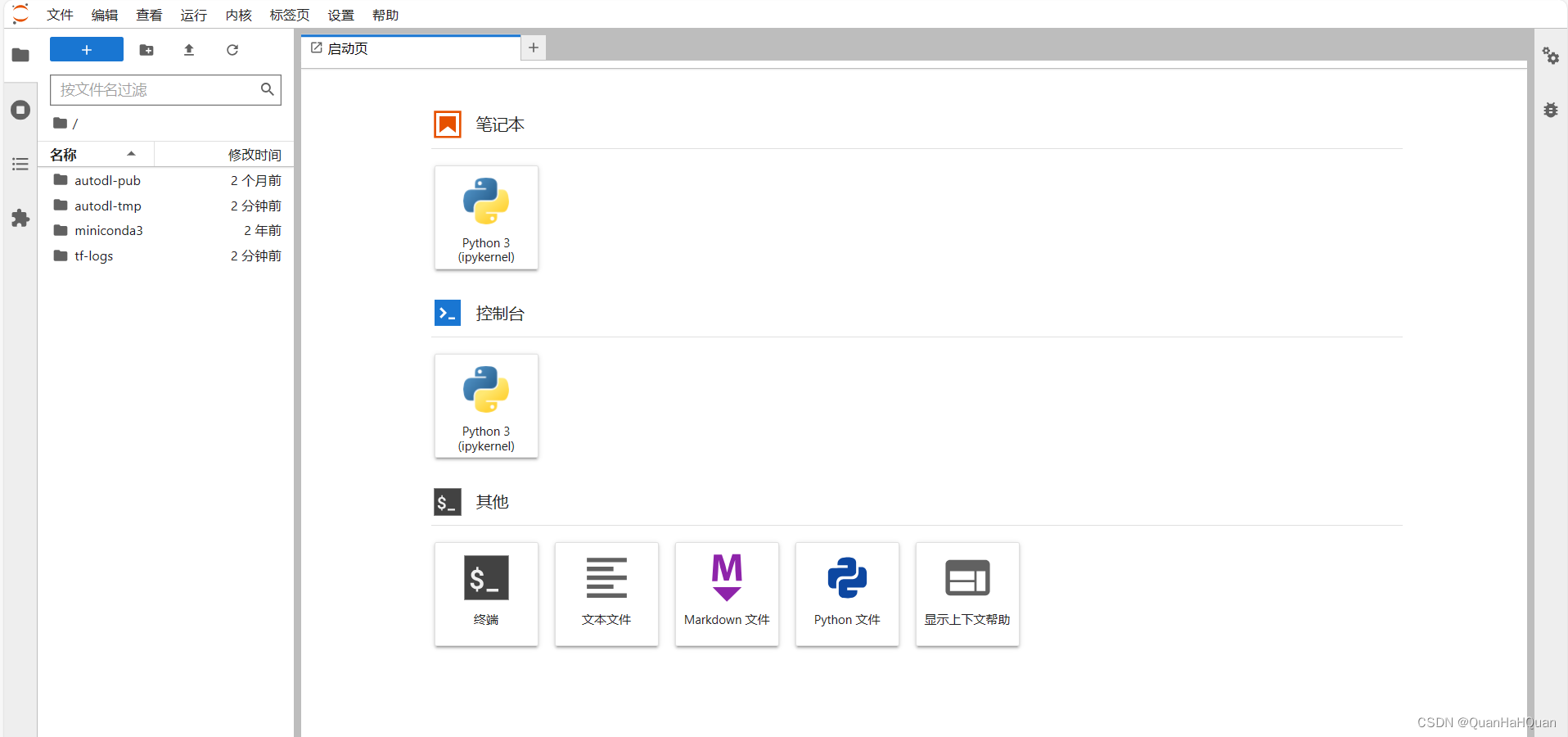1568x737 pixels.
Task: Open the debugger bug icon
Action: [1551, 110]
